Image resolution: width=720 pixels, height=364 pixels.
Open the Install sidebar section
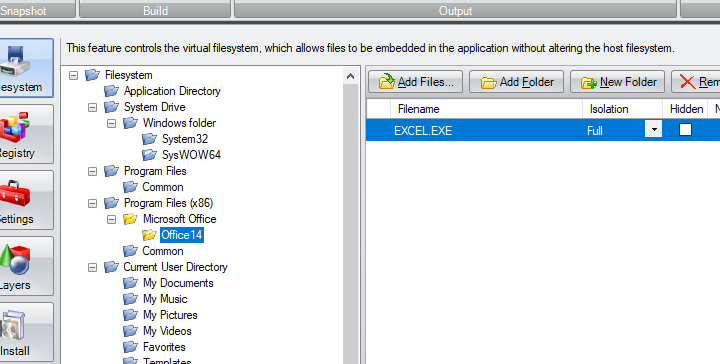tap(26, 332)
